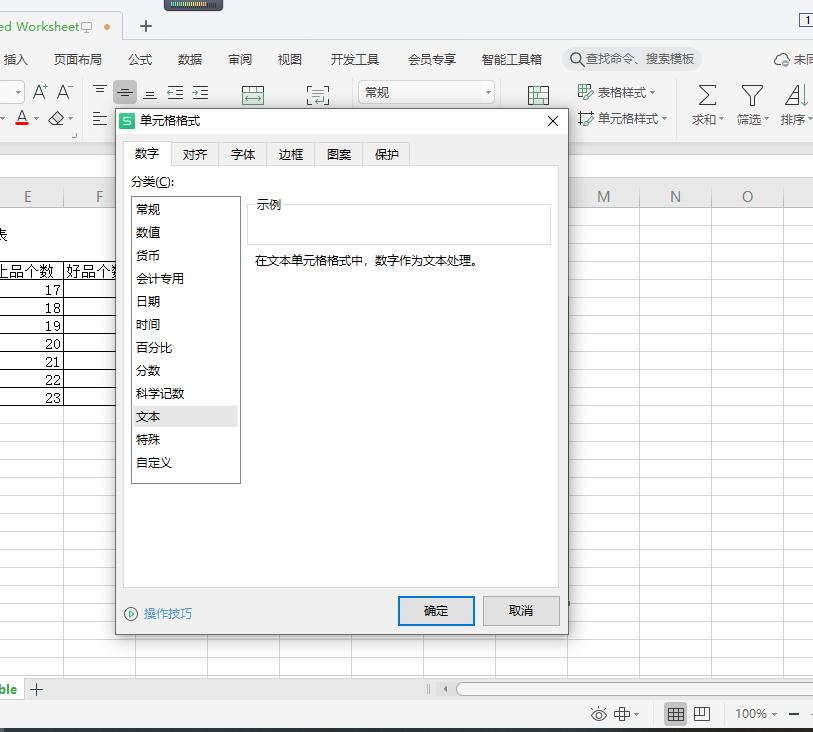Open the 常规 number format dropdown

pyautogui.click(x=426, y=93)
